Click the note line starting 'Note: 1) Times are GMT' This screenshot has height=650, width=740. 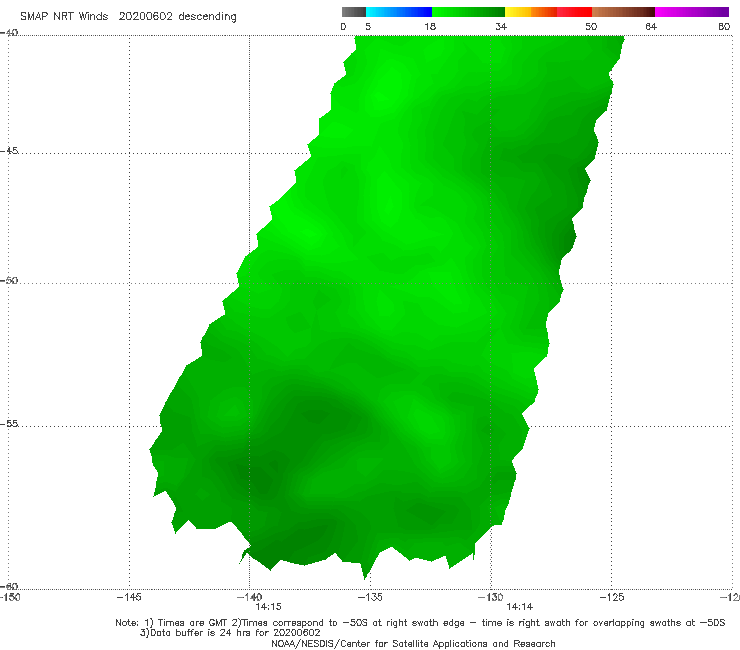pyautogui.click(x=420, y=623)
